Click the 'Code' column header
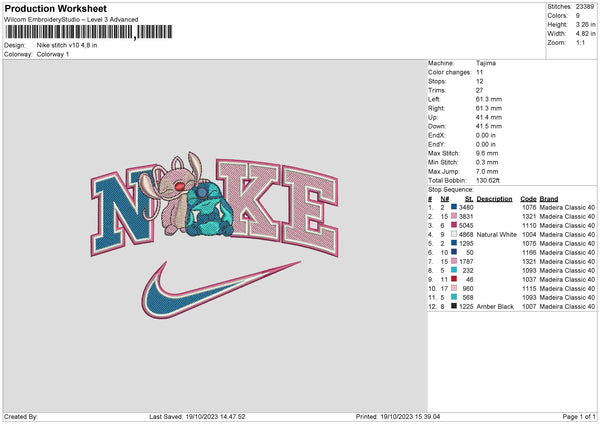Image resolution: width=600 pixels, height=424 pixels. click(x=528, y=199)
